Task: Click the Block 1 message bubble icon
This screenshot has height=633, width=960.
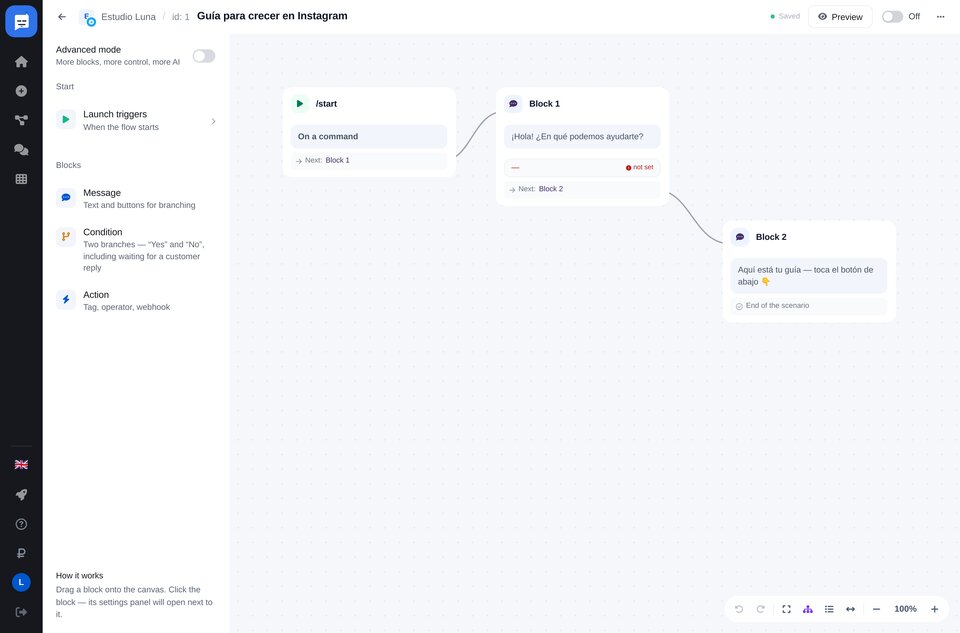Action: click(513, 103)
